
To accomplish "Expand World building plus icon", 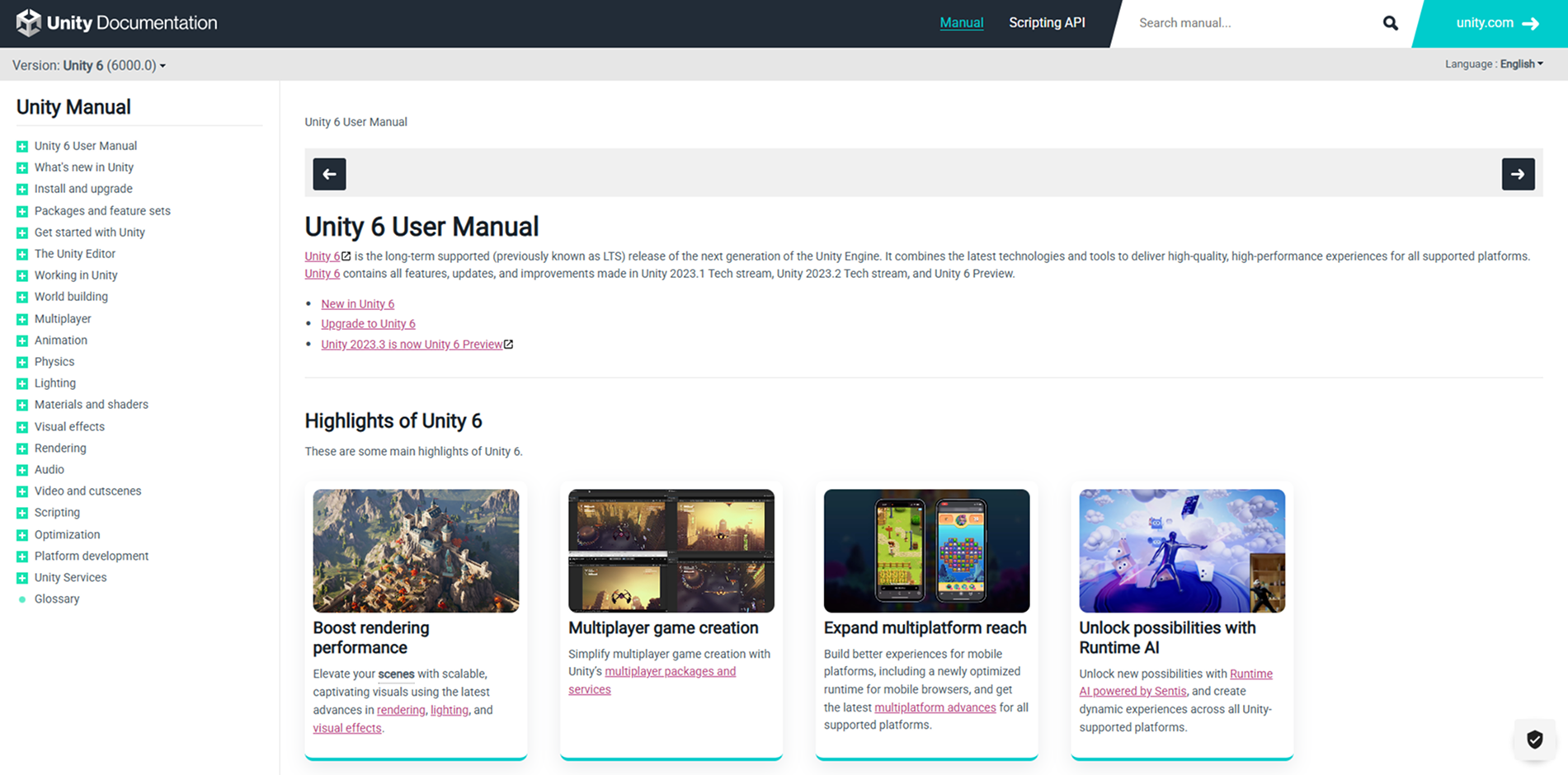I will [x=22, y=297].
